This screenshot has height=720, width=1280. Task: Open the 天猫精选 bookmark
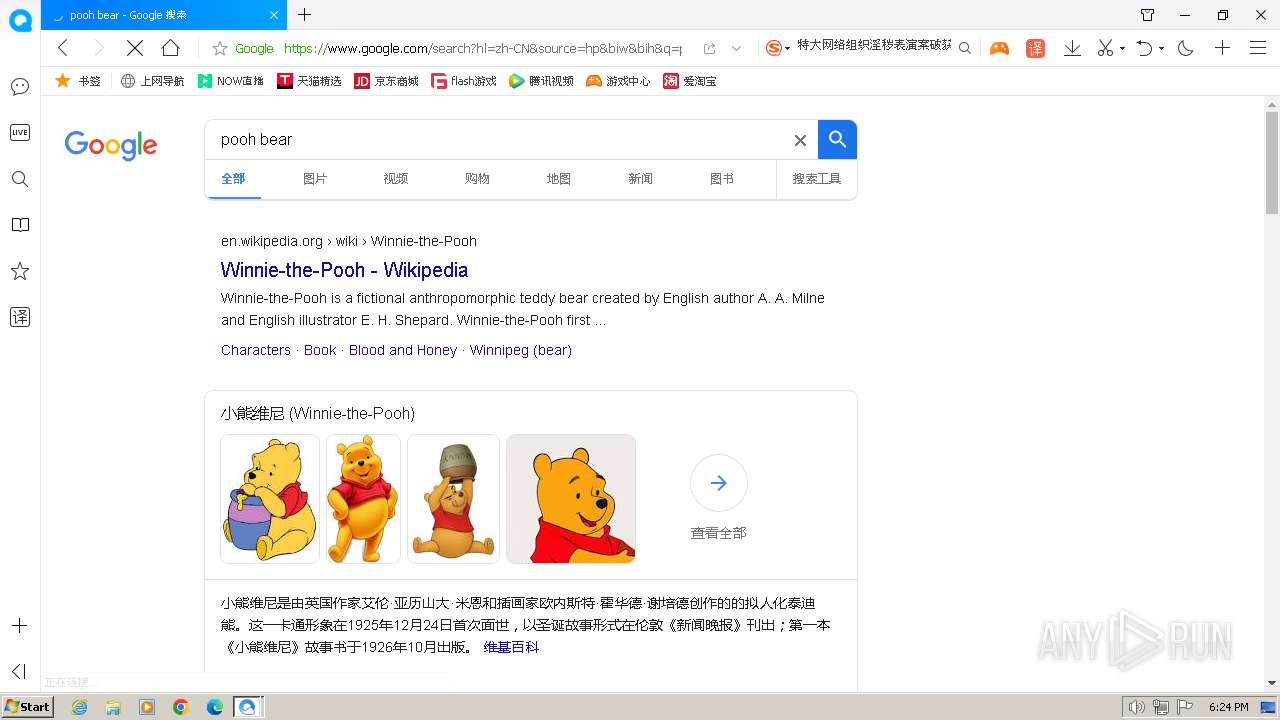pyautogui.click(x=309, y=81)
